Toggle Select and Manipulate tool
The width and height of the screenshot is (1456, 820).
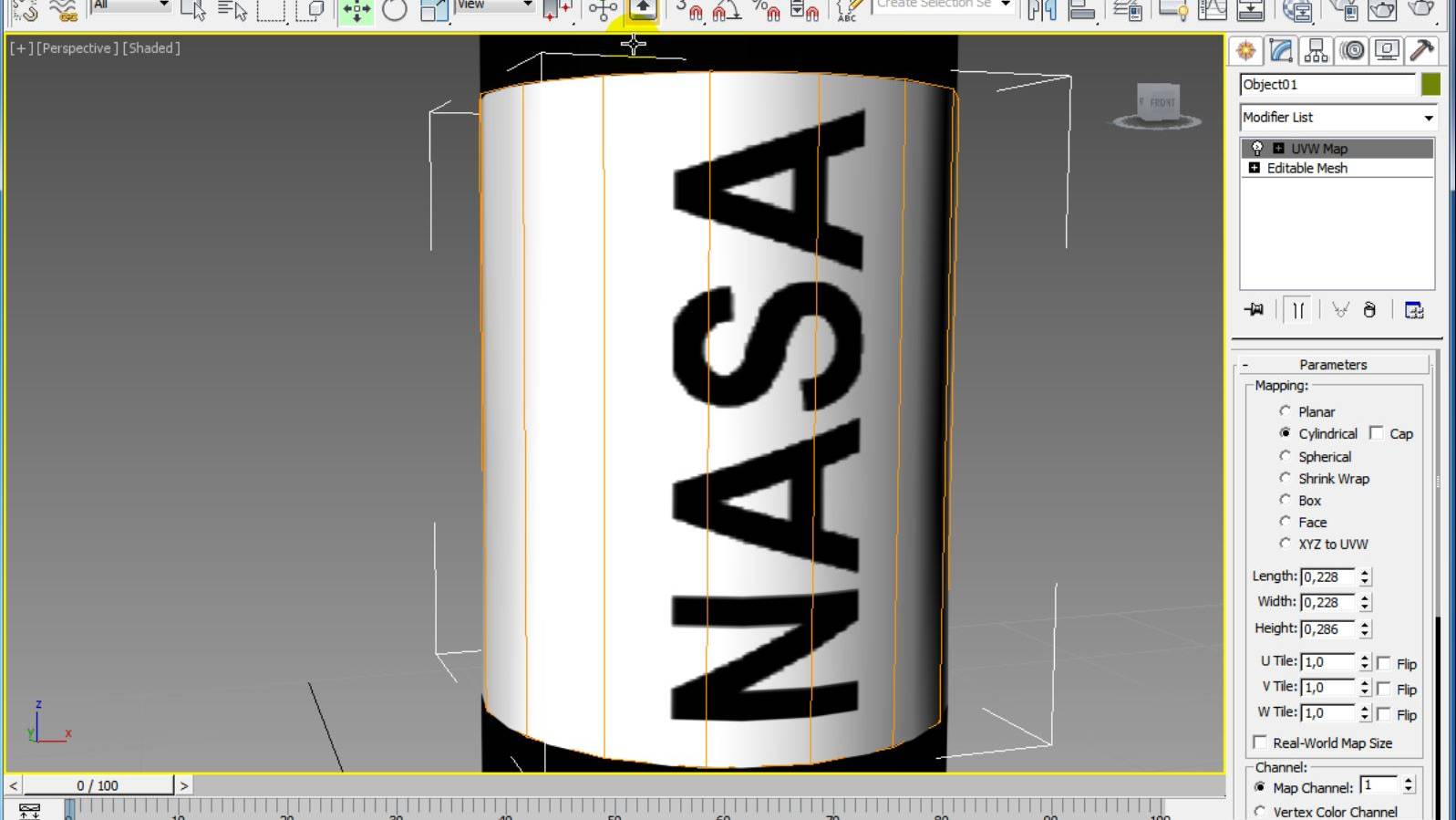[603, 10]
